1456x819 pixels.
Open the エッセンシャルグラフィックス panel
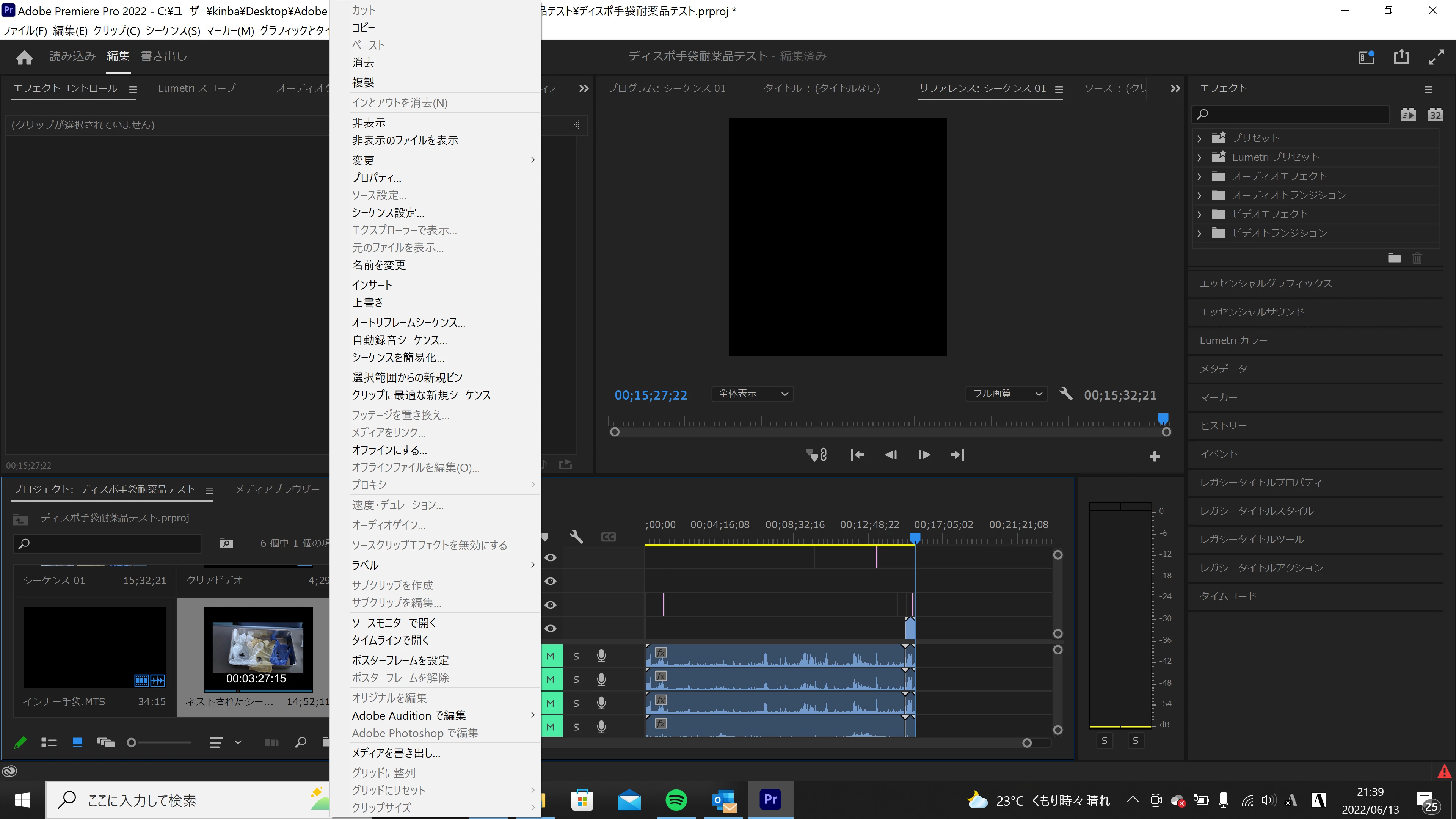1266,284
